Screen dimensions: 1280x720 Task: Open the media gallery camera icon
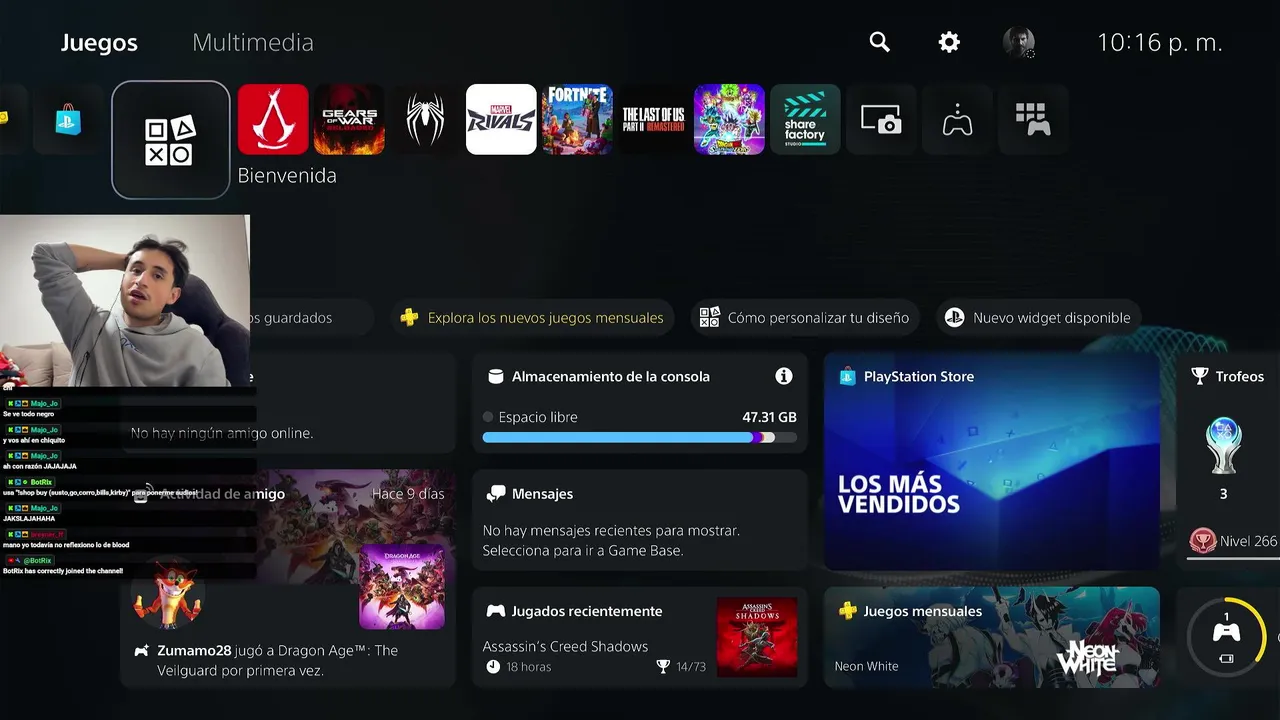pyautogui.click(x=881, y=120)
